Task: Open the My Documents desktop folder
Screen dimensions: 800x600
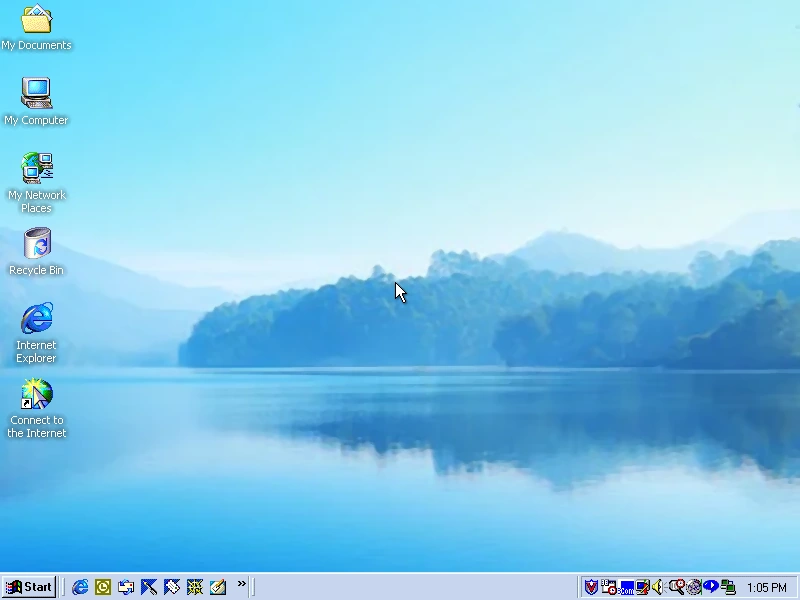Action: [x=36, y=27]
